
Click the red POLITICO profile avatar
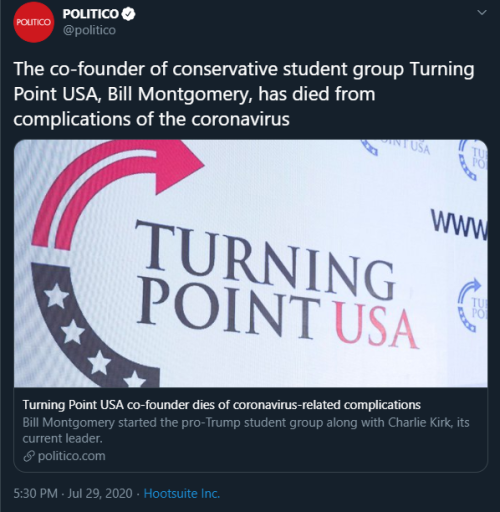(33, 22)
